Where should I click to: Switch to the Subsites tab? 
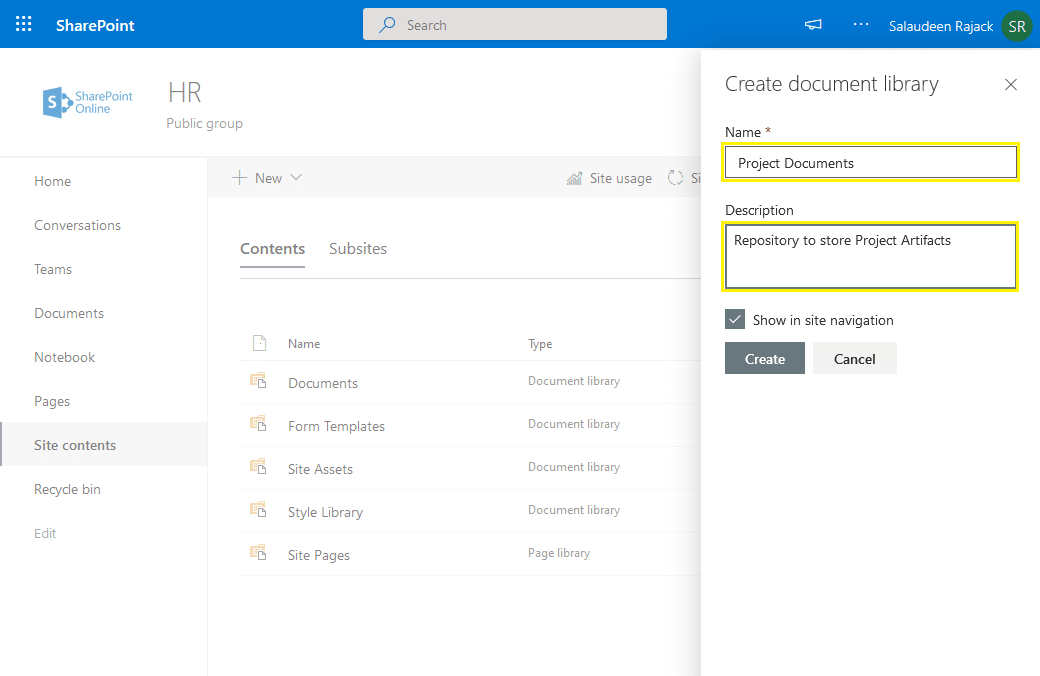[358, 248]
